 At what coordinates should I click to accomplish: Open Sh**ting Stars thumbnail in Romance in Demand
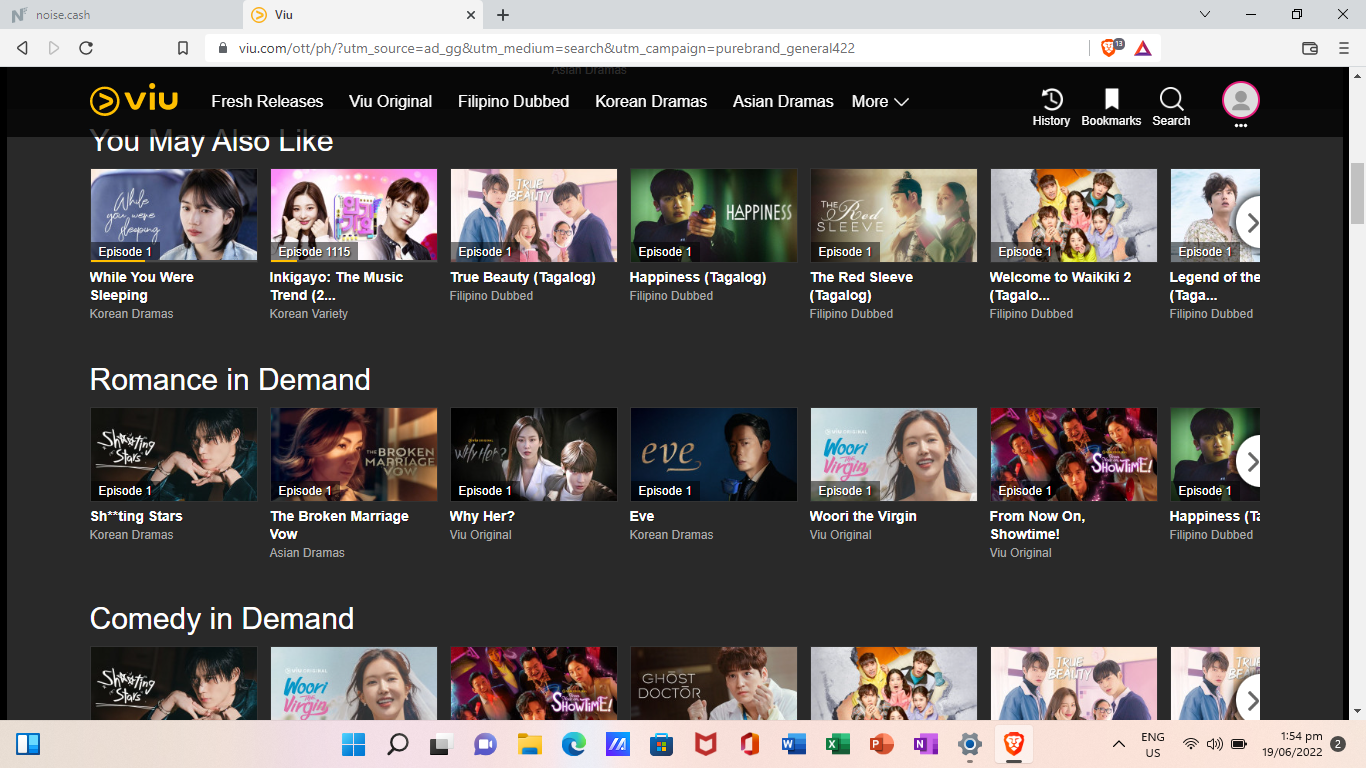pyautogui.click(x=174, y=454)
